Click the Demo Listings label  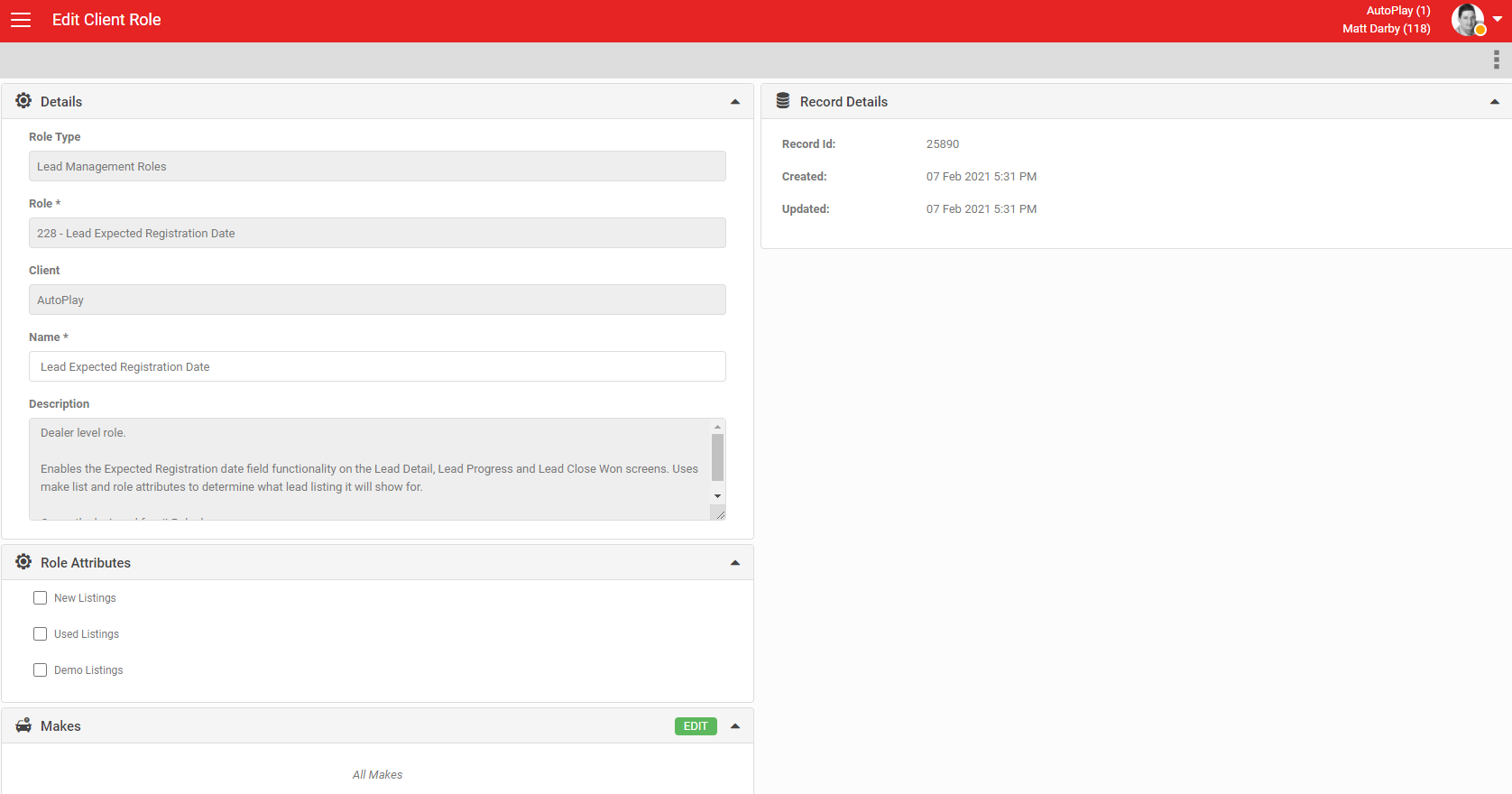[x=88, y=670]
